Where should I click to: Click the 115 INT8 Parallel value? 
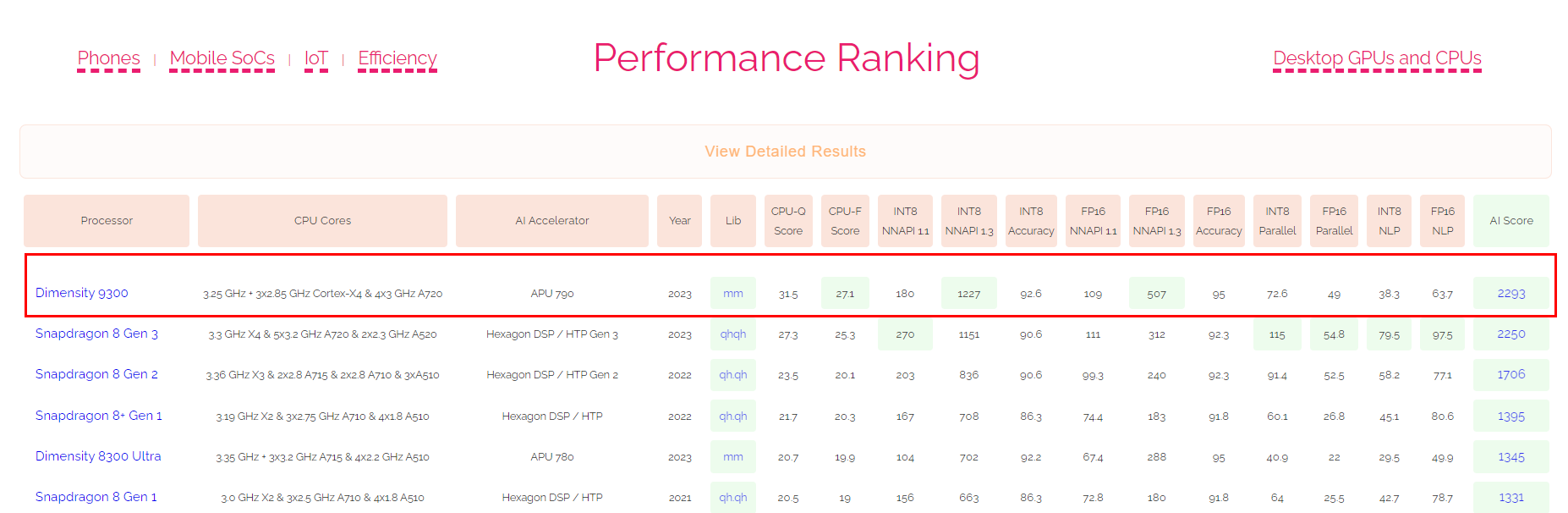(x=1277, y=334)
